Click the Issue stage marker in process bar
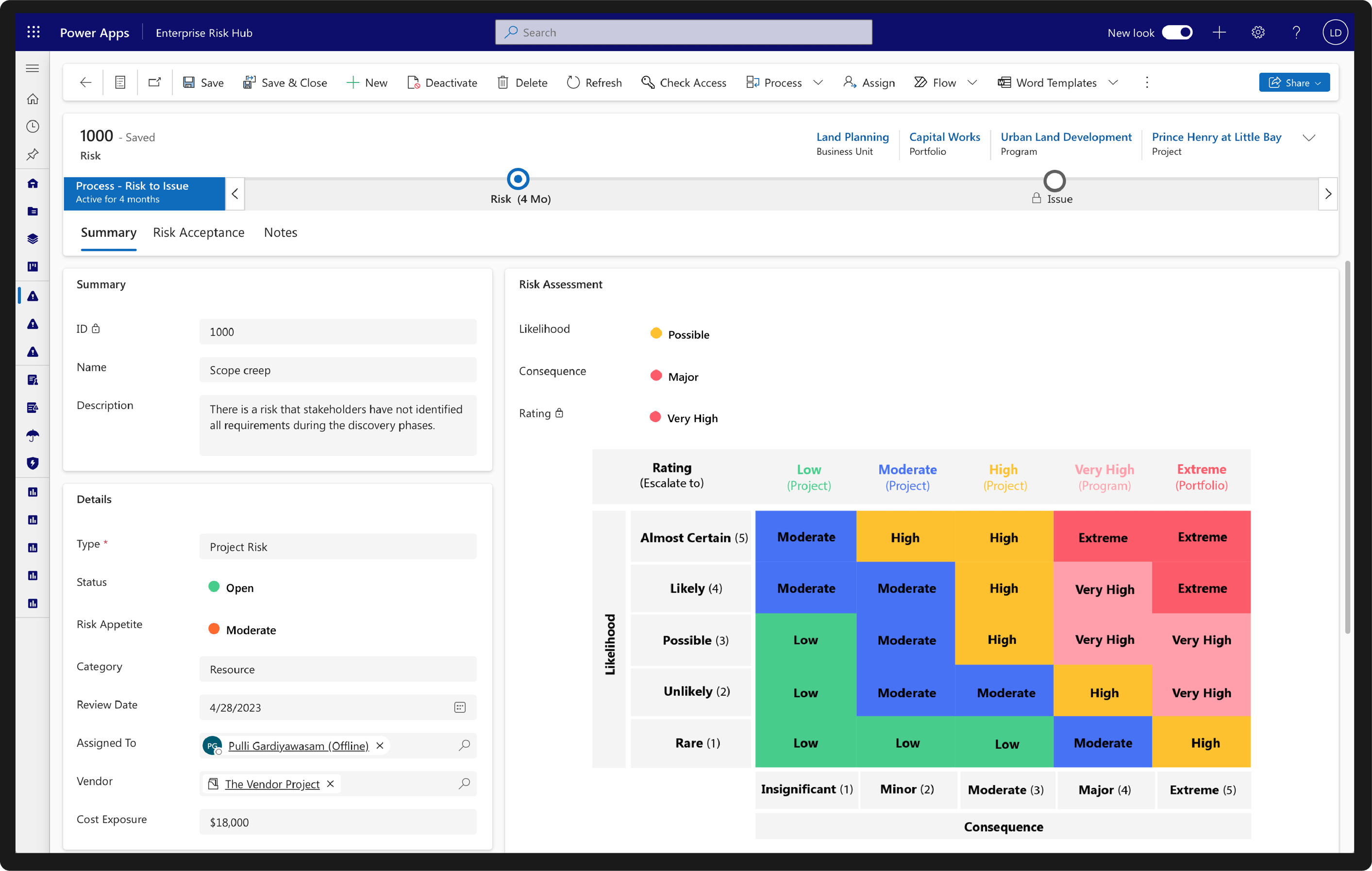This screenshot has height=871, width=1372. click(x=1054, y=181)
